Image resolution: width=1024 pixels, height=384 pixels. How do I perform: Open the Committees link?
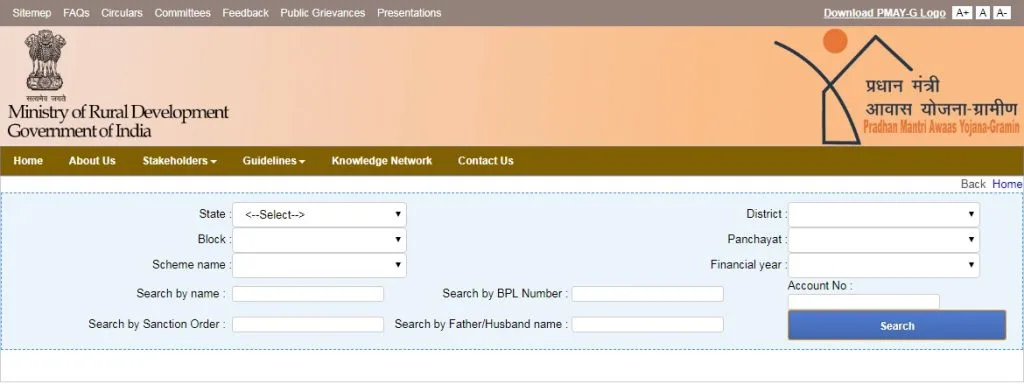pos(182,13)
